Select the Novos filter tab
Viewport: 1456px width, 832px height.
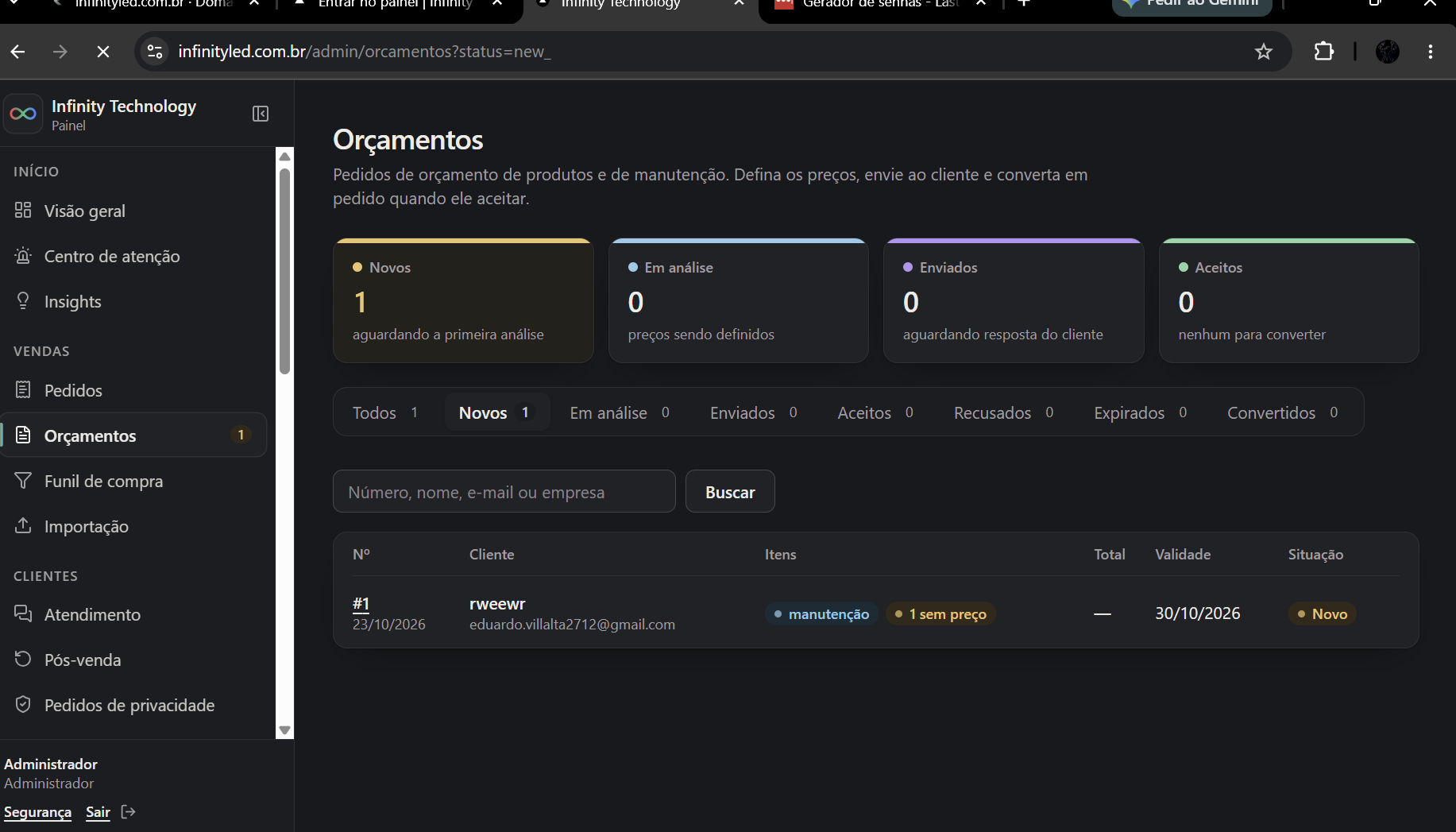[496, 412]
